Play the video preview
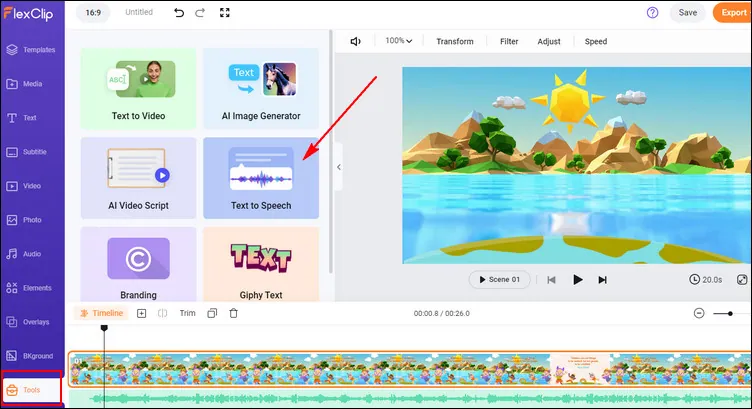The image size is (752, 409). pyautogui.click(x=577, y=280)
